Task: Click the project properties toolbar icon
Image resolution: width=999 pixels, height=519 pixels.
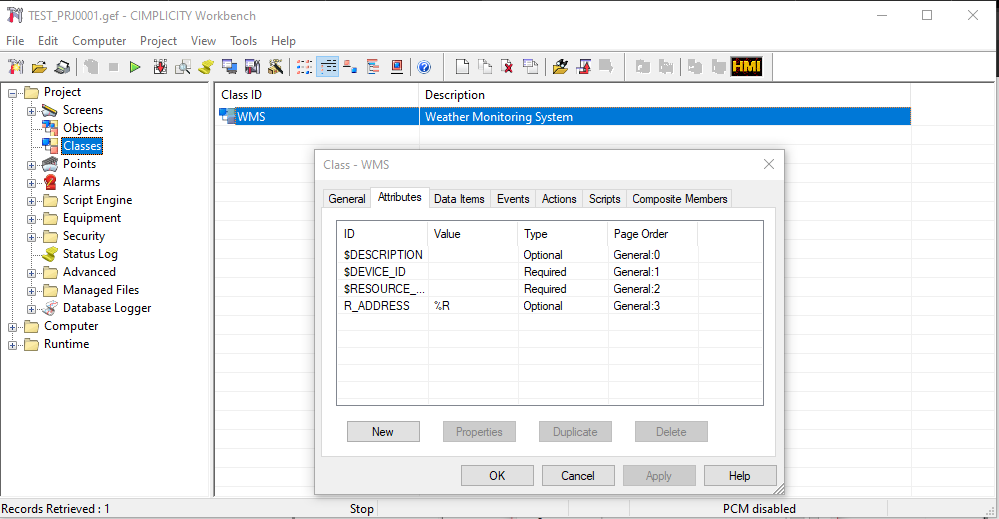Action: [x=252, y=67]
